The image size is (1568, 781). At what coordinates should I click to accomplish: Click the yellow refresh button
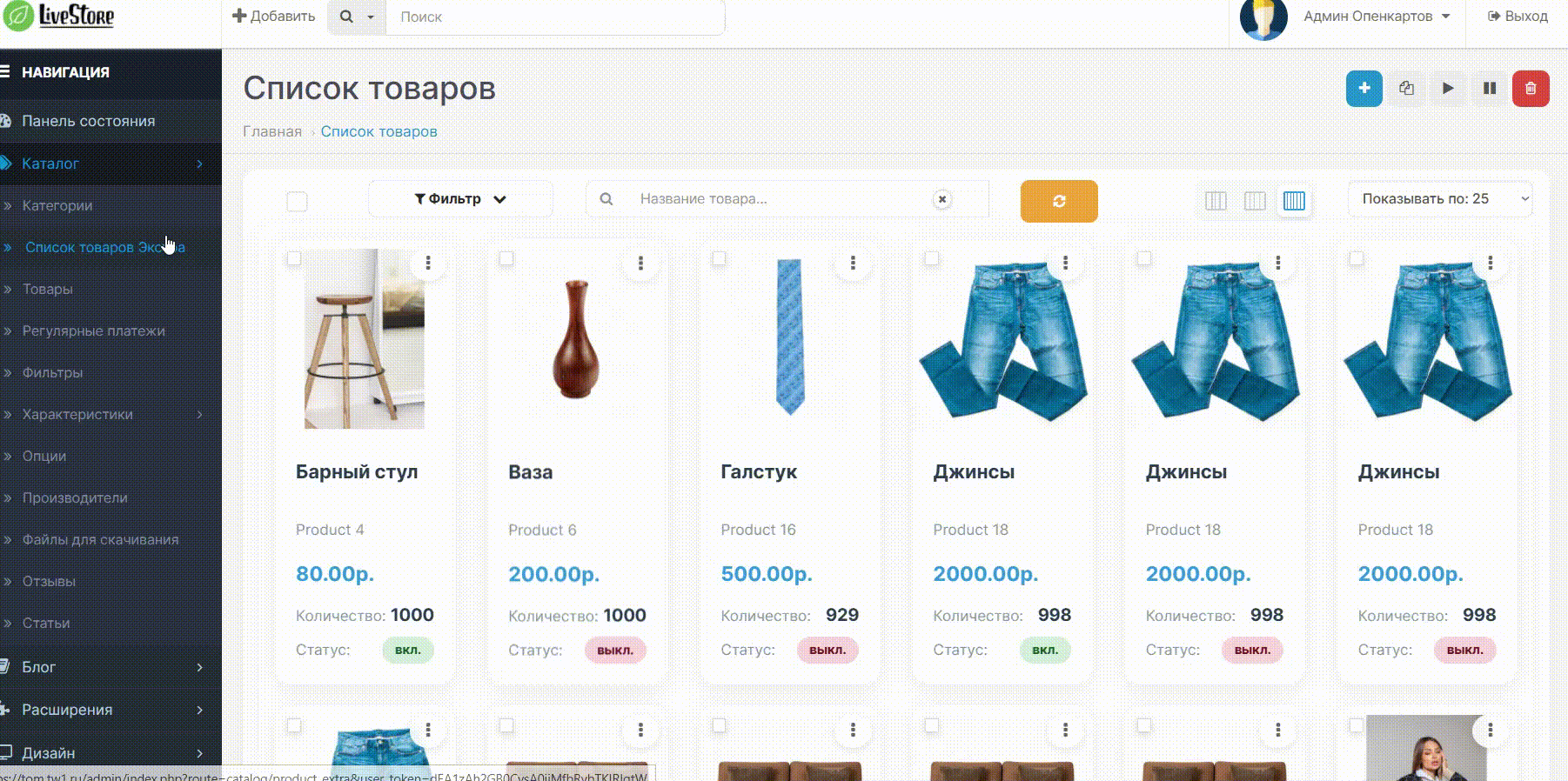coord(1059,201)
